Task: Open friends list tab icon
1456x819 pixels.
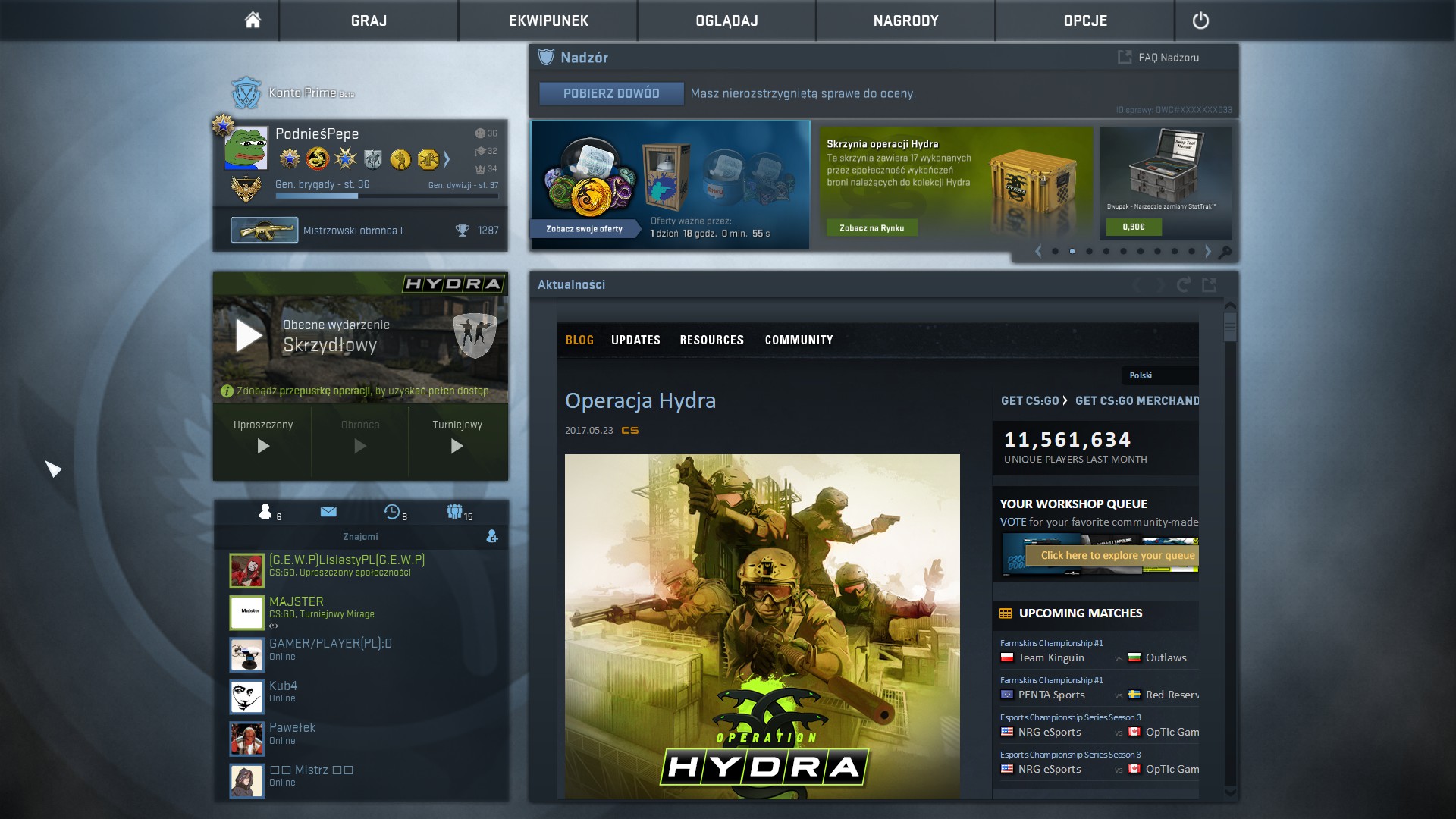Action: click(265, 512)
